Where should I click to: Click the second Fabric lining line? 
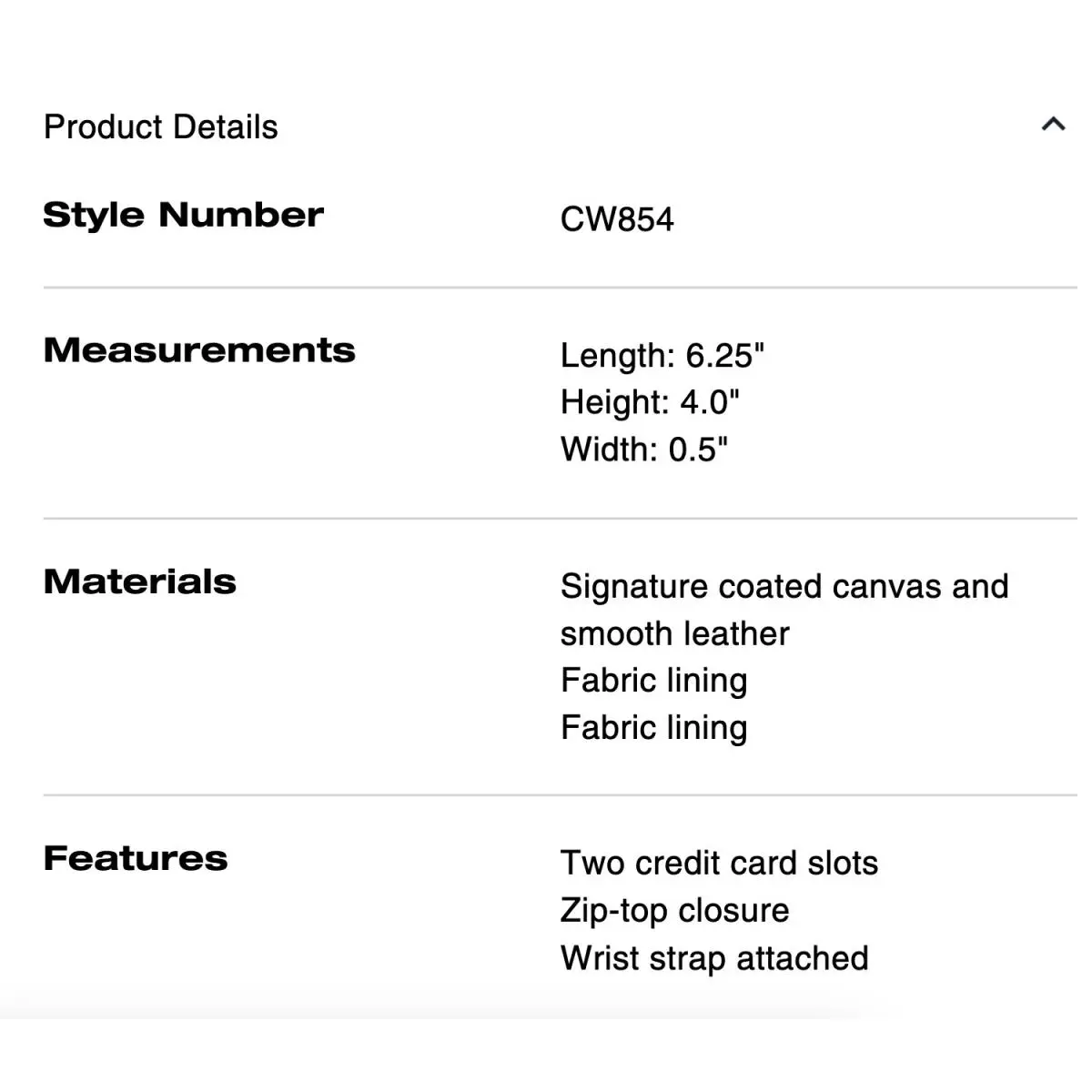(x=654, y=729)
